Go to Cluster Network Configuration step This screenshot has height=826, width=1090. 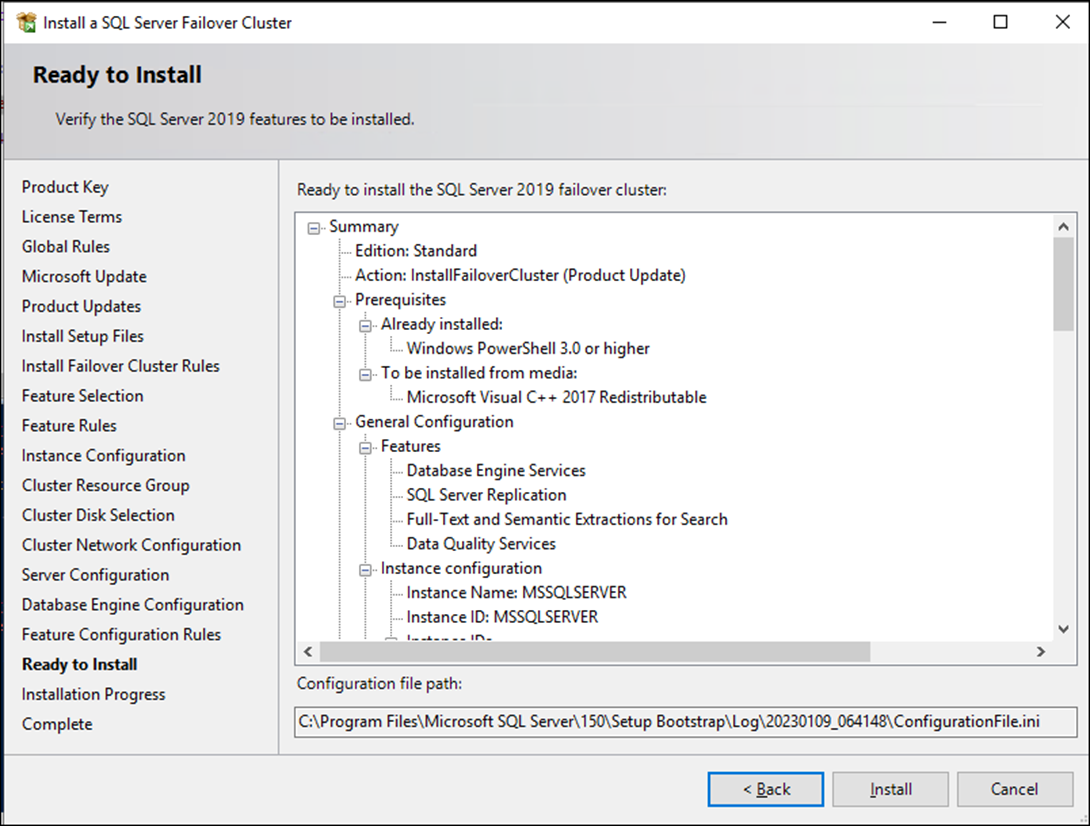tap(131, 546)
